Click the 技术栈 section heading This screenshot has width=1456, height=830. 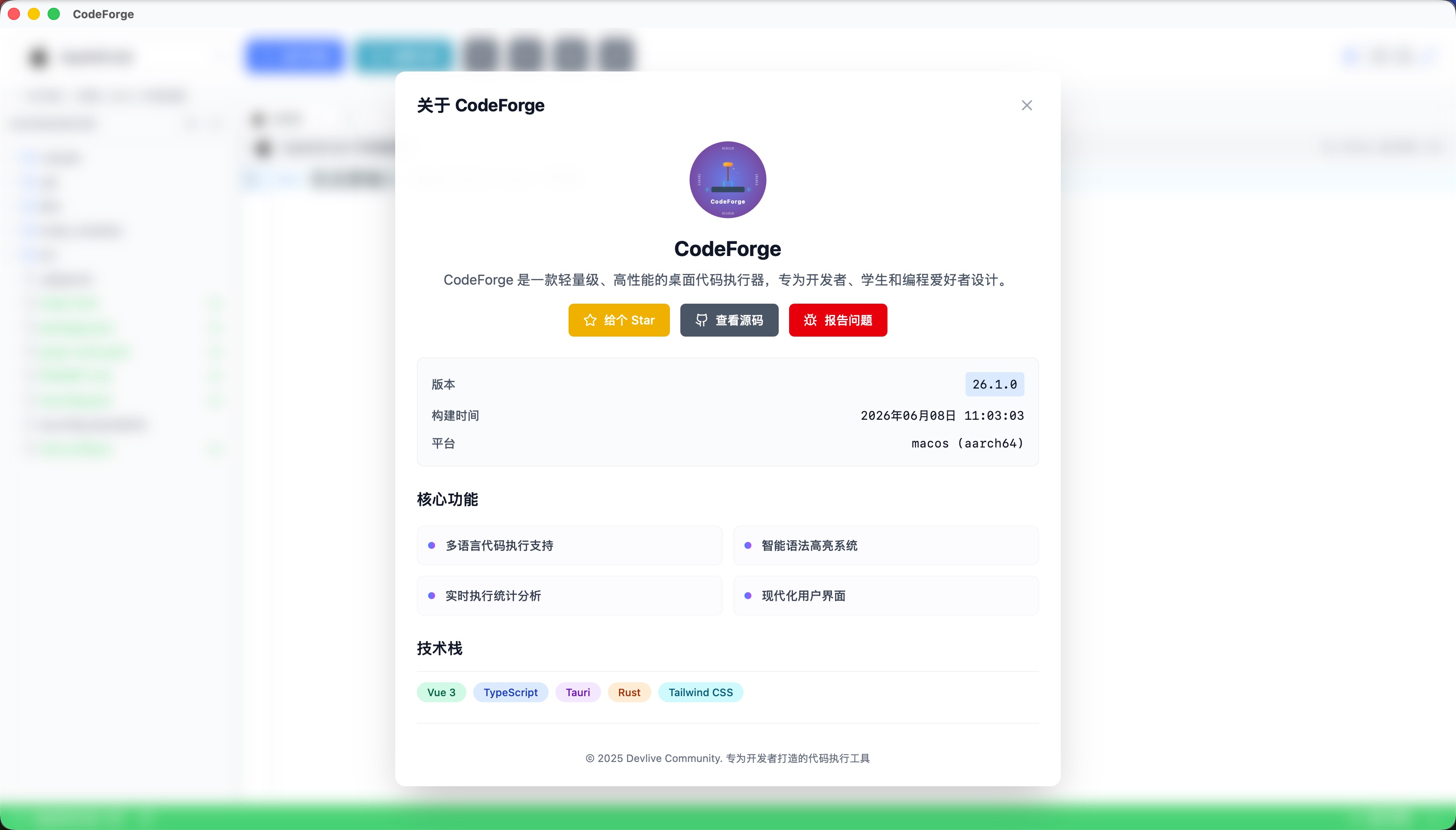click(439, 648)
